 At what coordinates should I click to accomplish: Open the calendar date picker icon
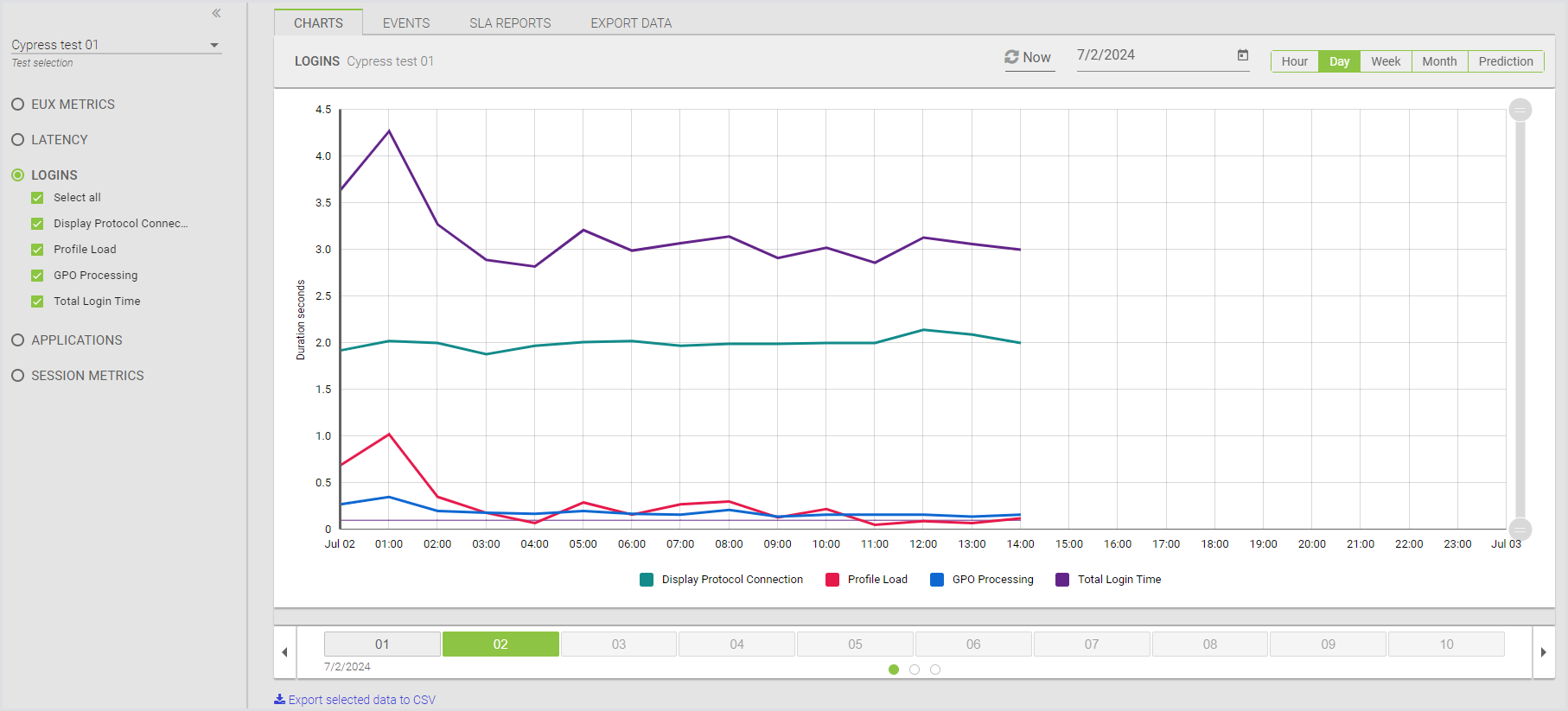pos(1242,55)
